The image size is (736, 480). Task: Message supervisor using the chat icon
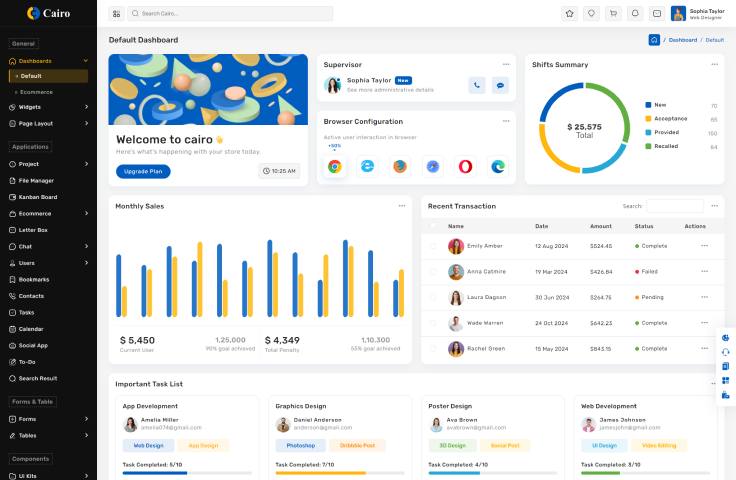500,85
